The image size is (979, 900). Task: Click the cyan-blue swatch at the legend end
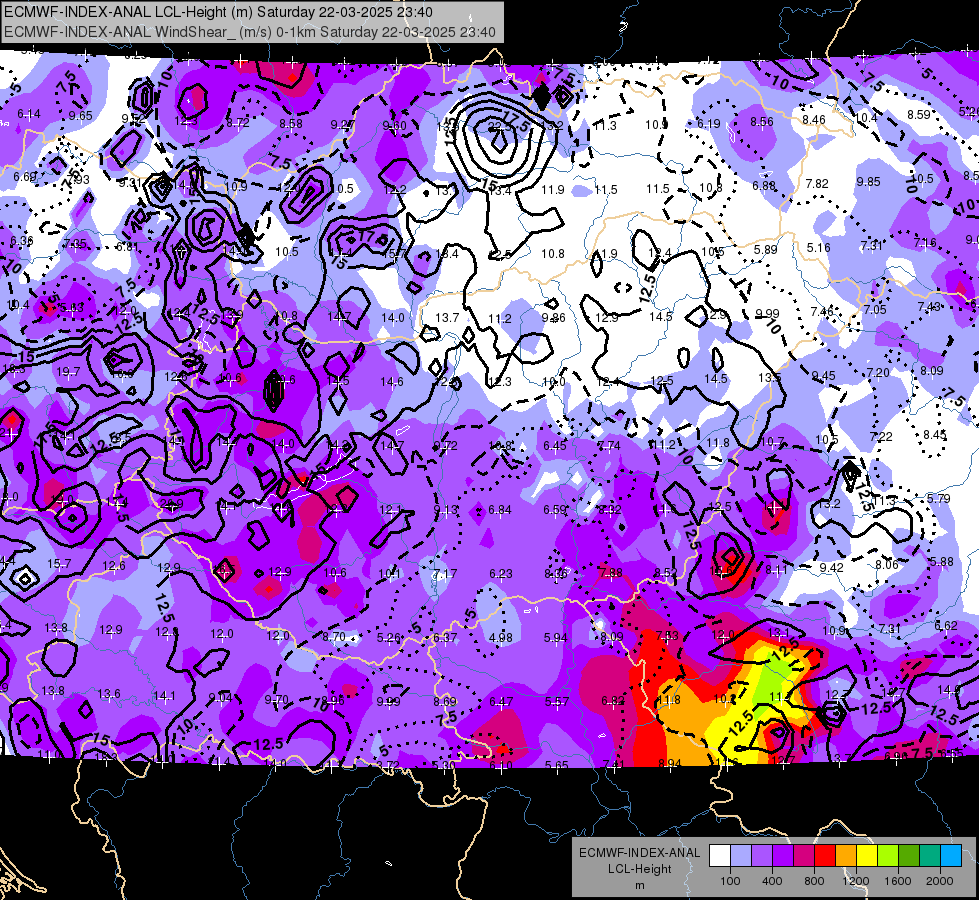(x=951, y=856)
